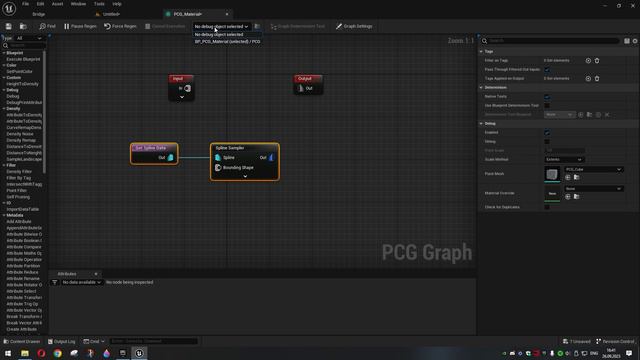Select Self Pruning in node palette
The width and height of the screenshot is (640, 360).
point(18,197)
